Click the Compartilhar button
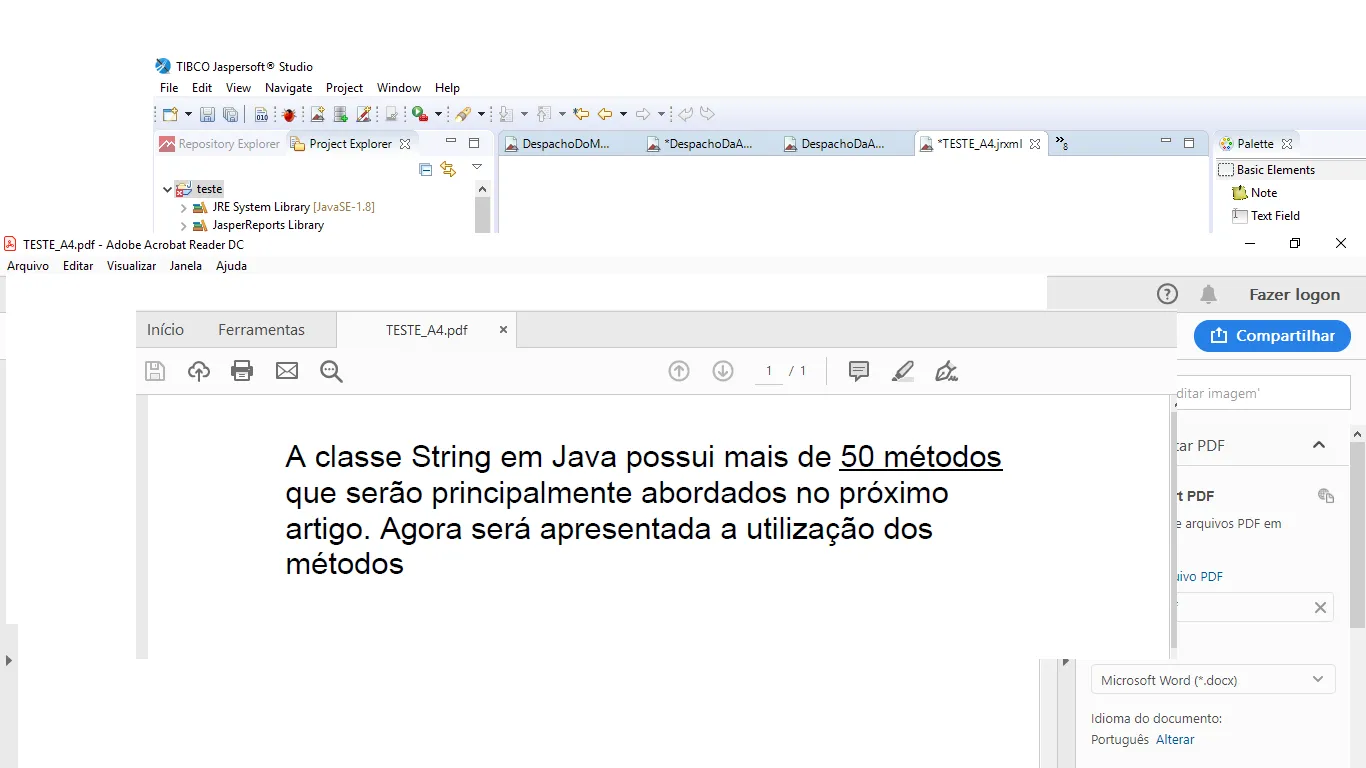 [1272, 336]
